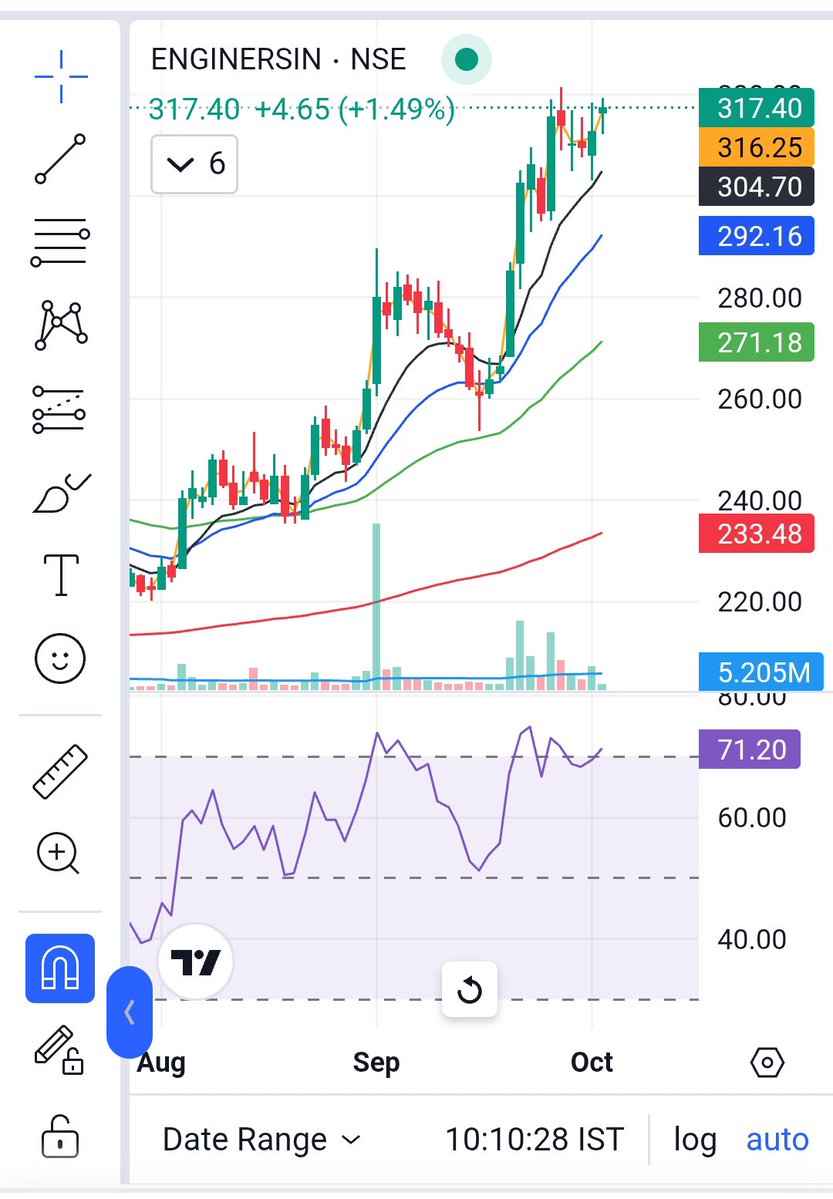Collapse the drawing toolbar with blue arrow
Image resolution: width=833 pixels, height=1199 pixels.
pos(129,1012)
